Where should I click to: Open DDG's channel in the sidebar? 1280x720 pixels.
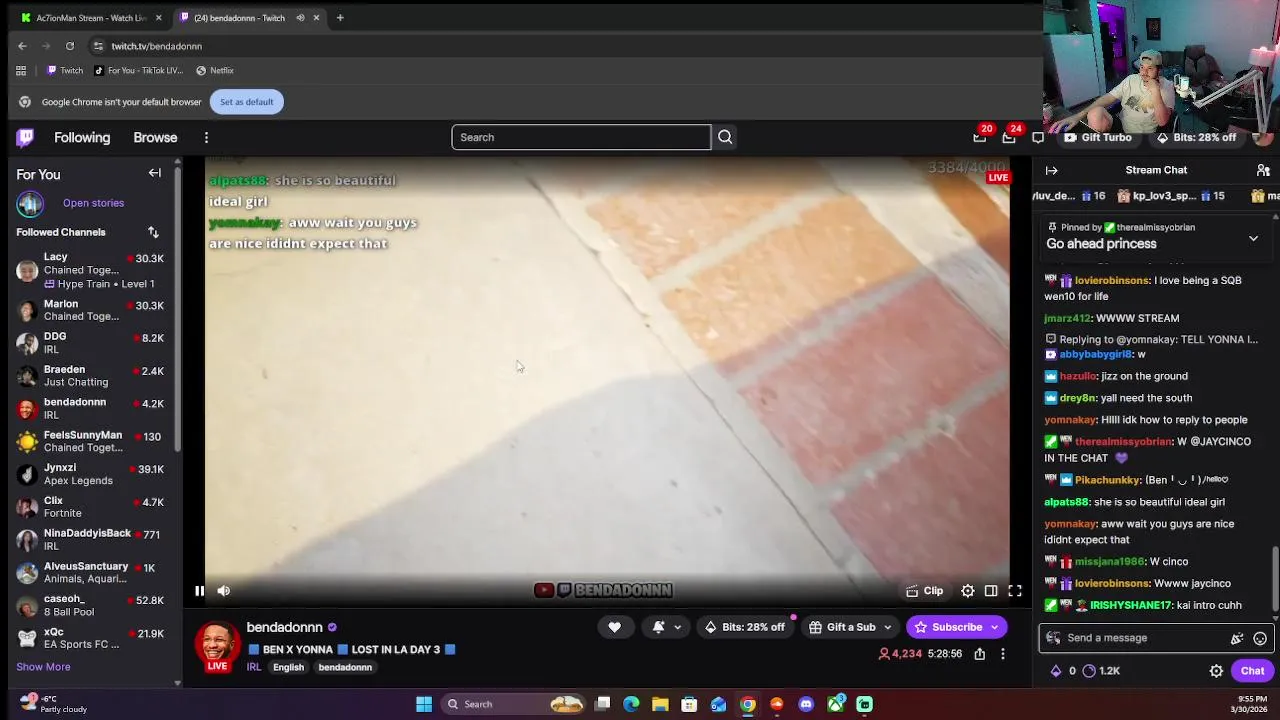pos(90,343)
